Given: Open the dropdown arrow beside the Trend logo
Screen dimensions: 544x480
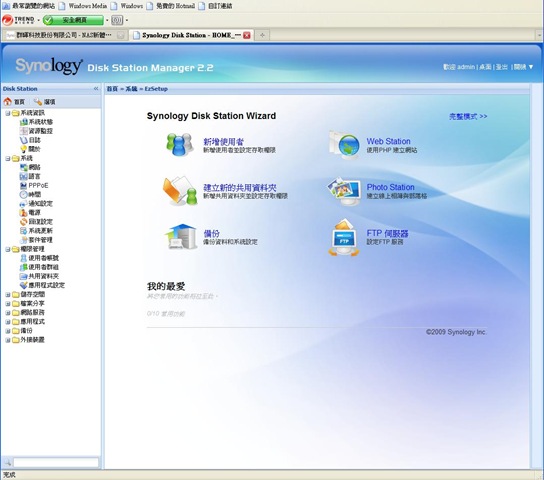Looking at the screenshot, I should coord(38,20).
